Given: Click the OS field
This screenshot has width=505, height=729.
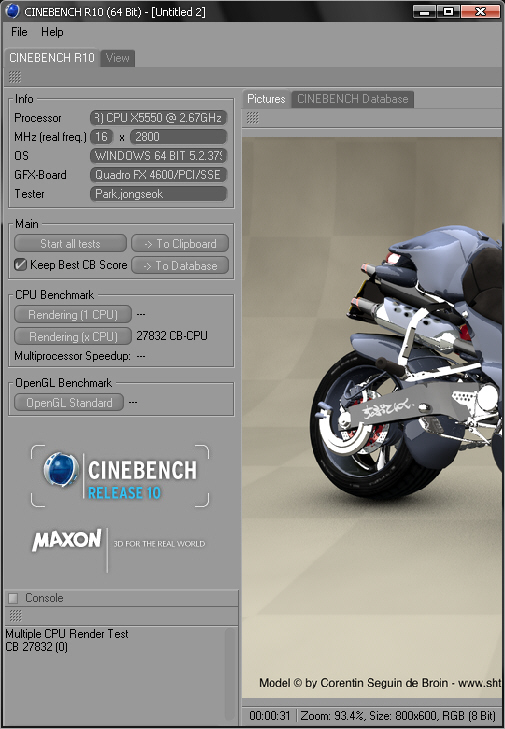Looking at the screenshot, I should coord(158,156).
